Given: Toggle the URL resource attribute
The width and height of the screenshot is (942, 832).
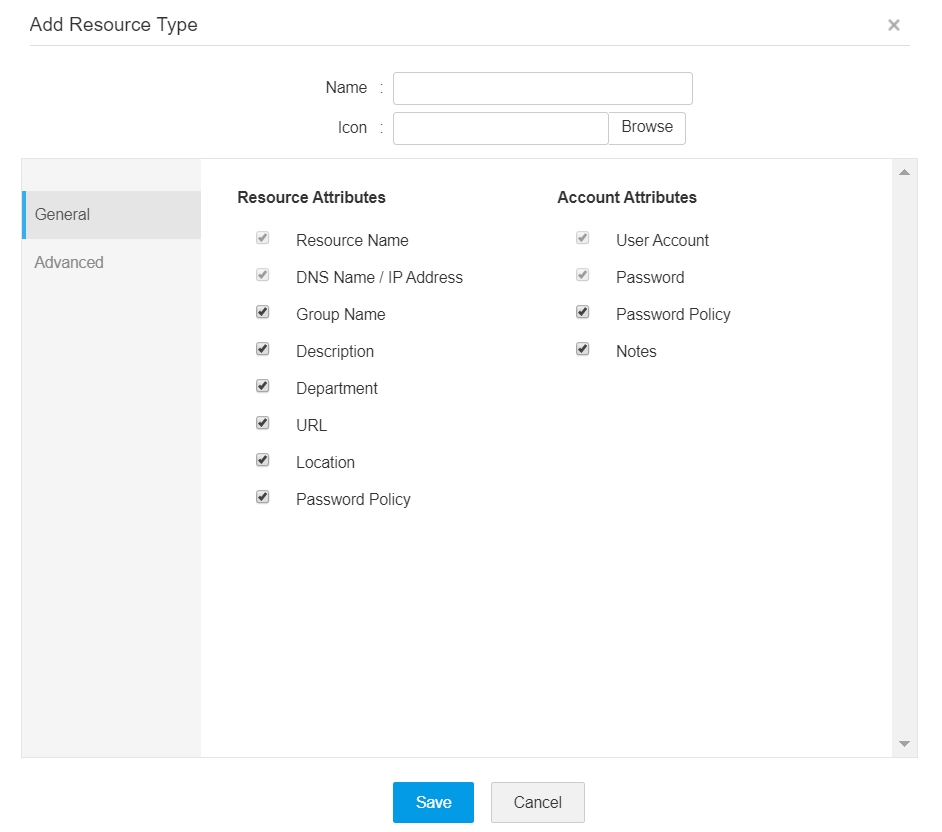Looking at the screenshot, I should pyautogui.click(x=262, y=423).
